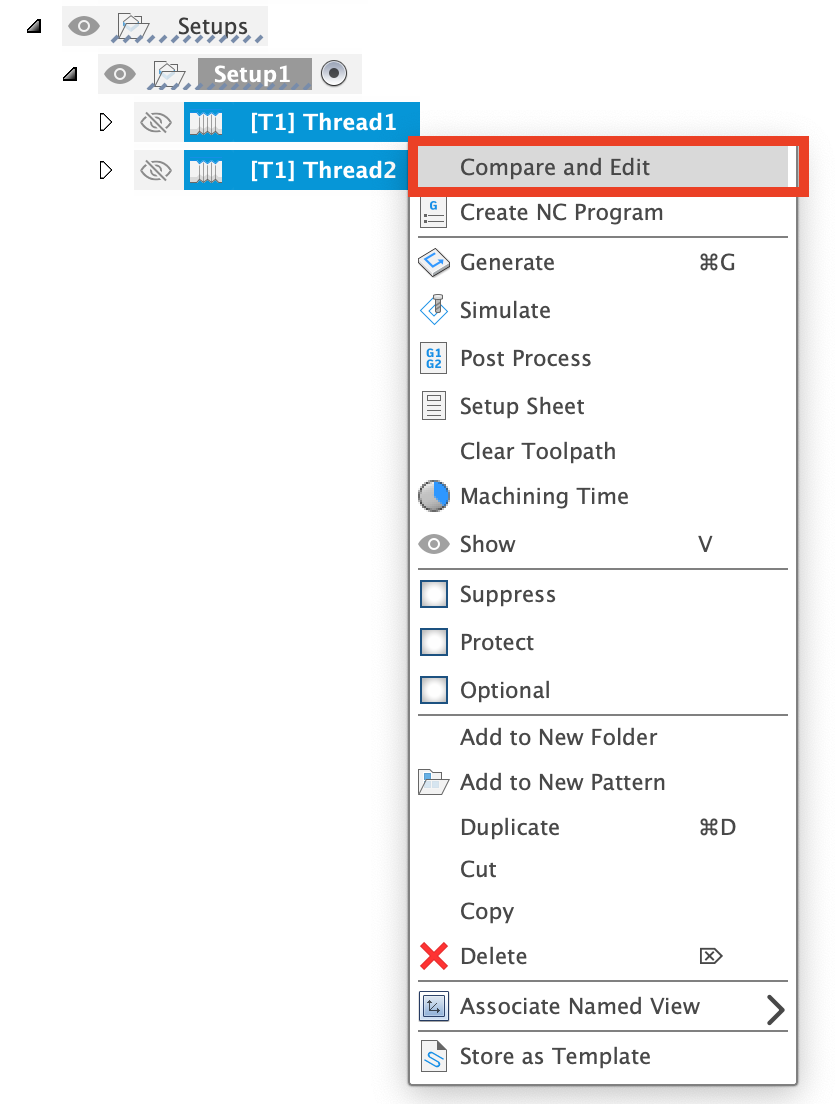Click the Setup1 active setup radio marker

point(334,73)
